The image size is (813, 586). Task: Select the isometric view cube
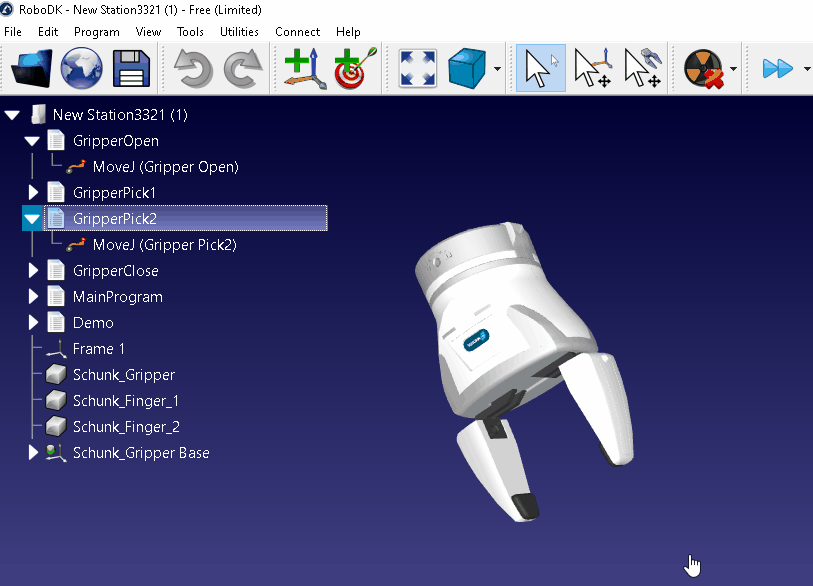[x=467, y=68]
